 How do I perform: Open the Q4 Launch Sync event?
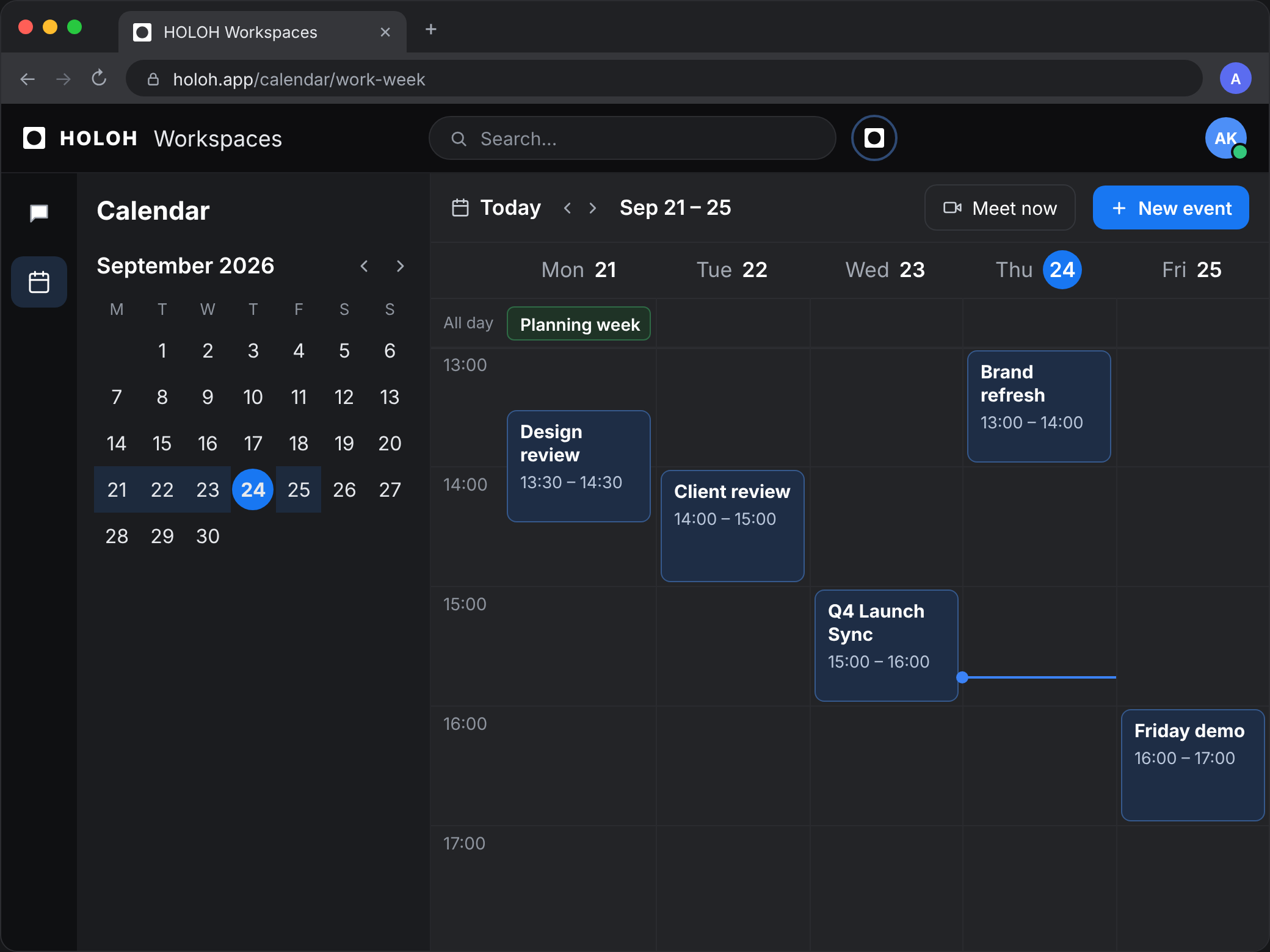pyautogui.click(x=886, y=646)
